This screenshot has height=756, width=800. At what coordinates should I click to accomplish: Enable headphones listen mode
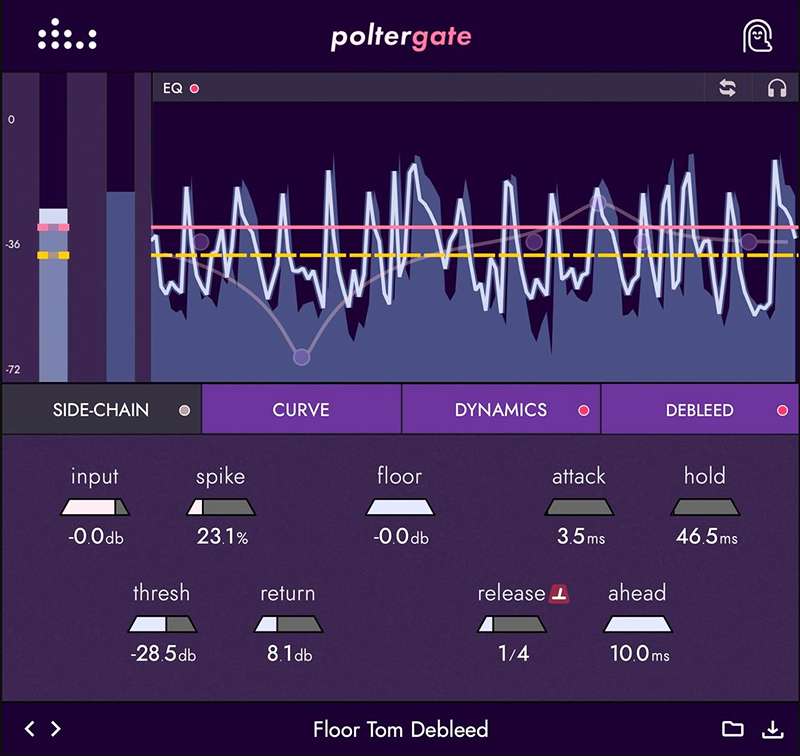[x=776, y=88]
